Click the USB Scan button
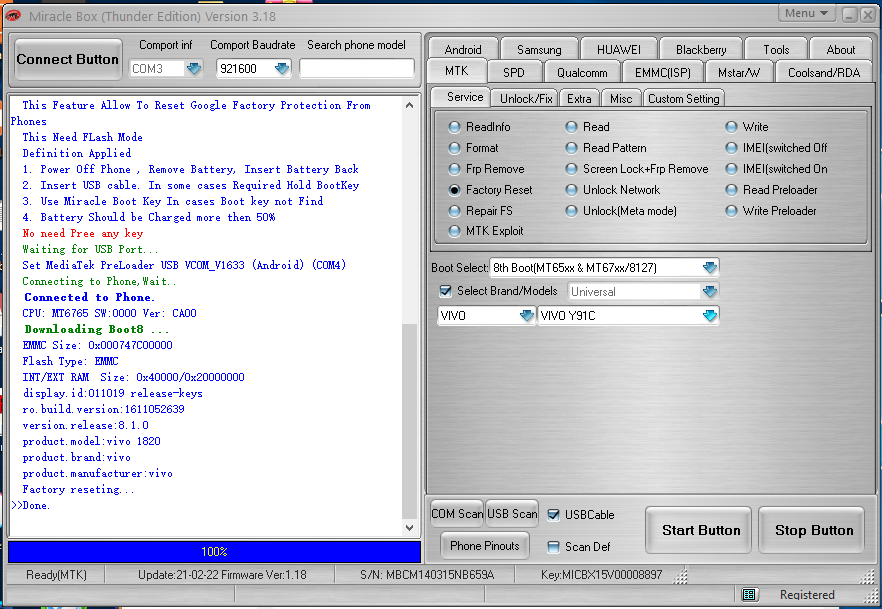The image size is (882, 609). (512, 513)
